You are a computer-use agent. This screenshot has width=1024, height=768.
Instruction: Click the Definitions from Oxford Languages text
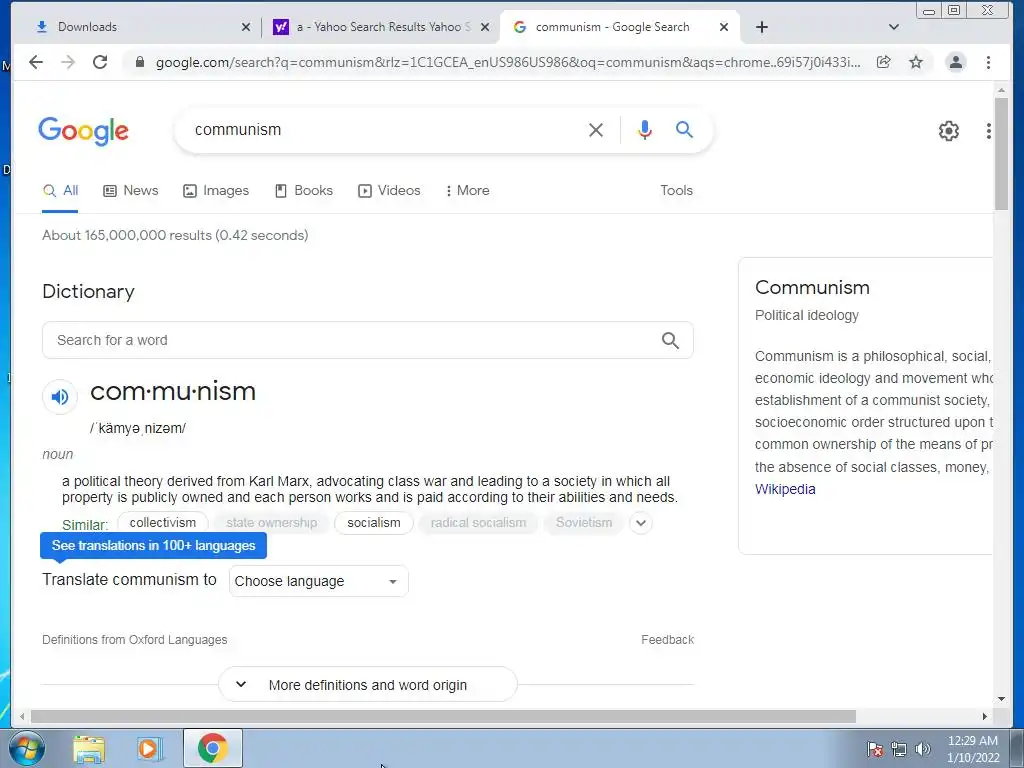(x=135, y=640)
